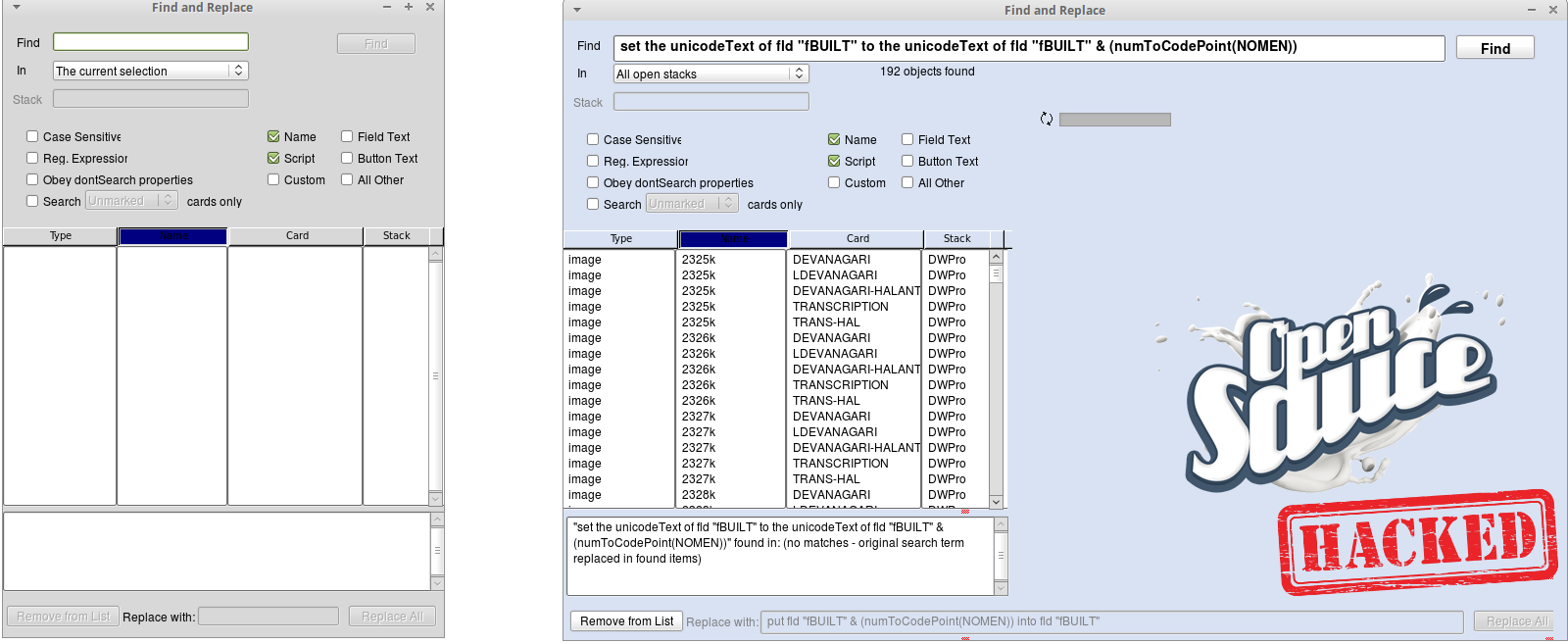Click the Stack field in the right window
The image size is (1568, 644).
click(710, 101)
